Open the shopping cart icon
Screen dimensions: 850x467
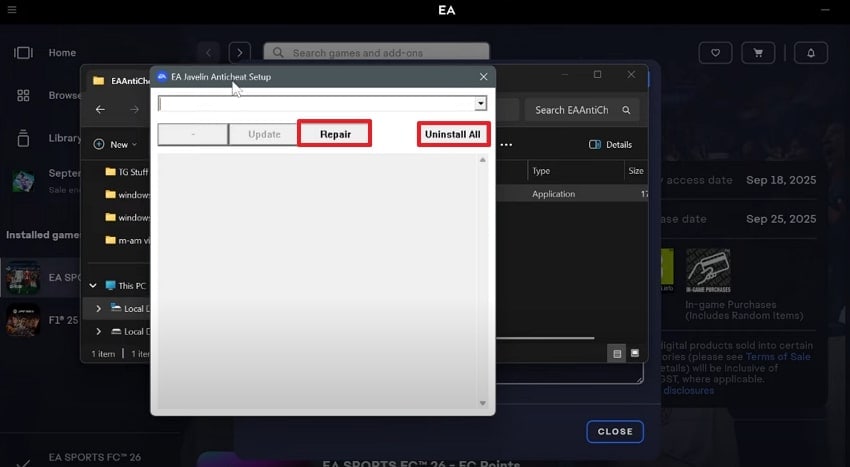[758, 53]
